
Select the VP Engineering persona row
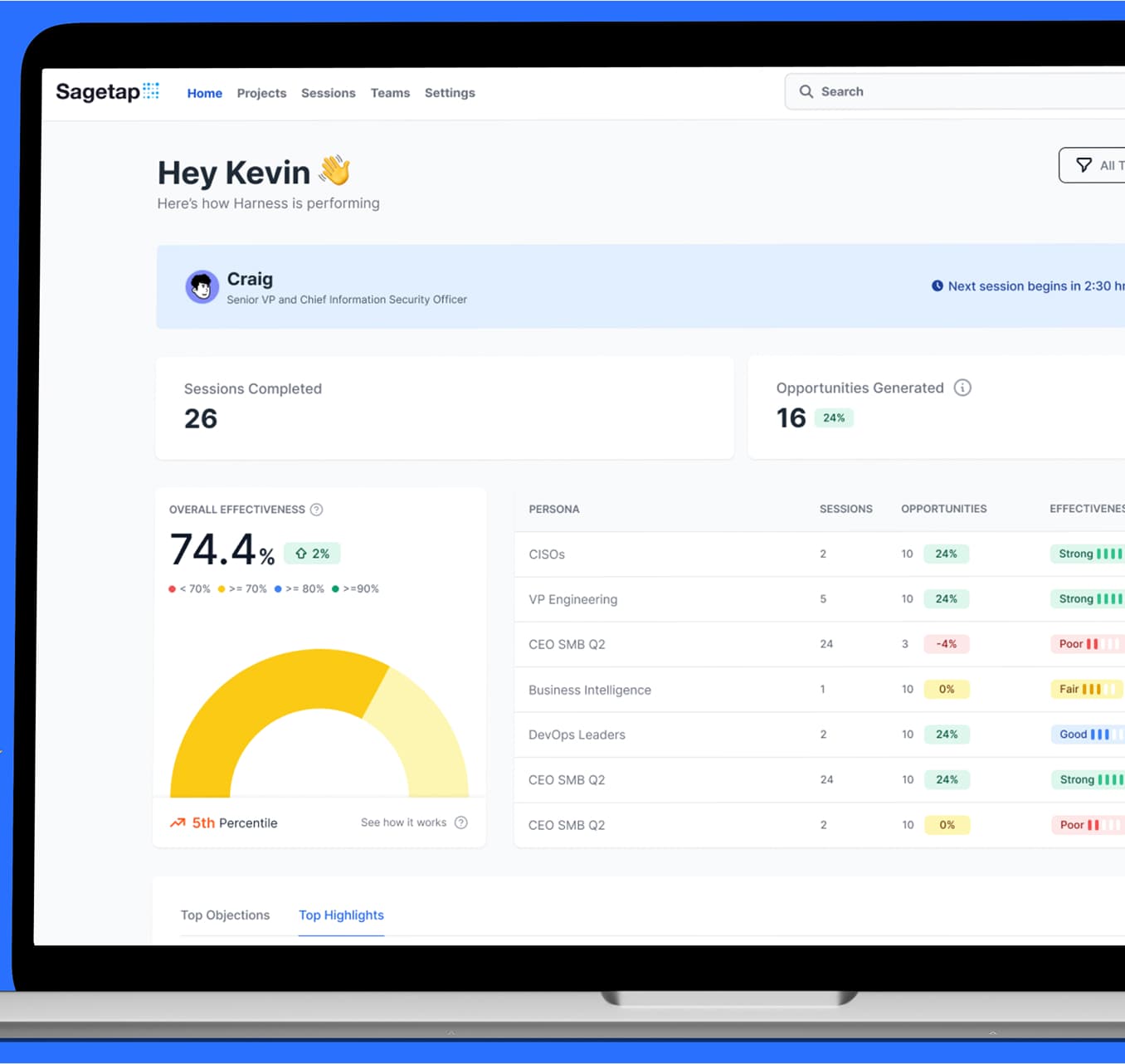(820, 599)
